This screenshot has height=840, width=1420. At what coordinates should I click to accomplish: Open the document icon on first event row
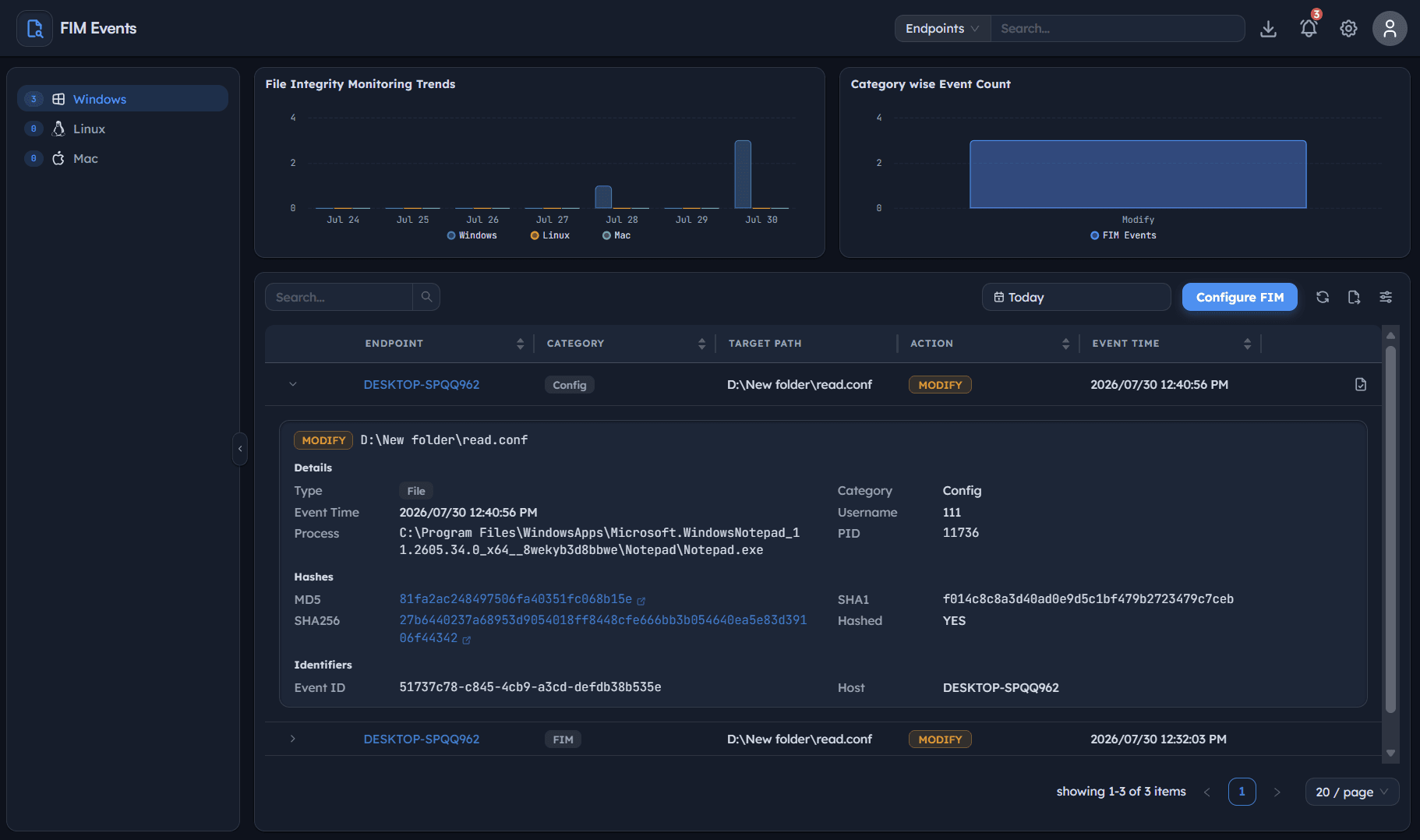point(1361,384)
